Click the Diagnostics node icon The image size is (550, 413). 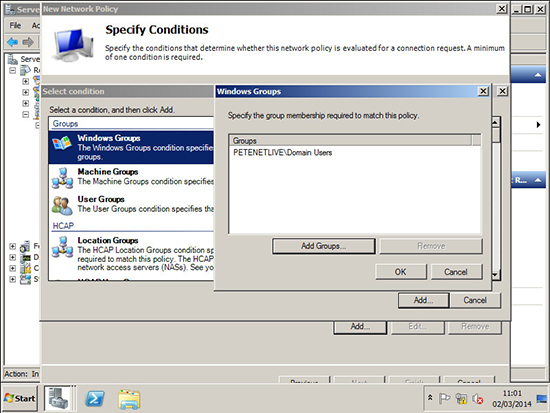(25, 258)
